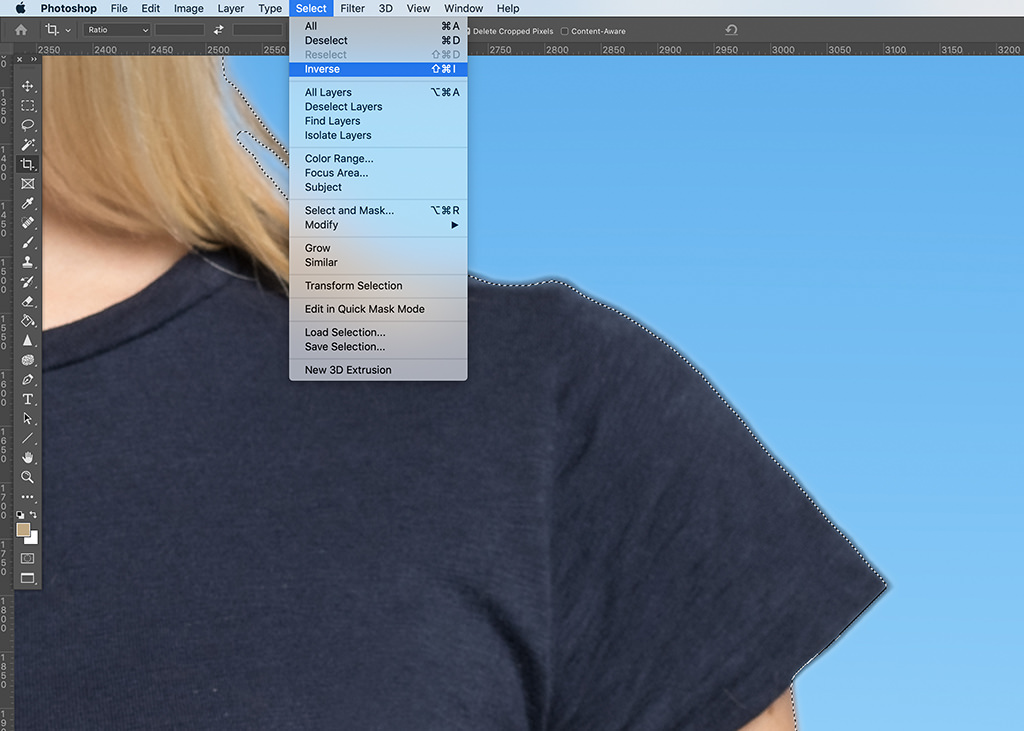
Task: Open Focus Area dialog
Action: tap(378, 173)
